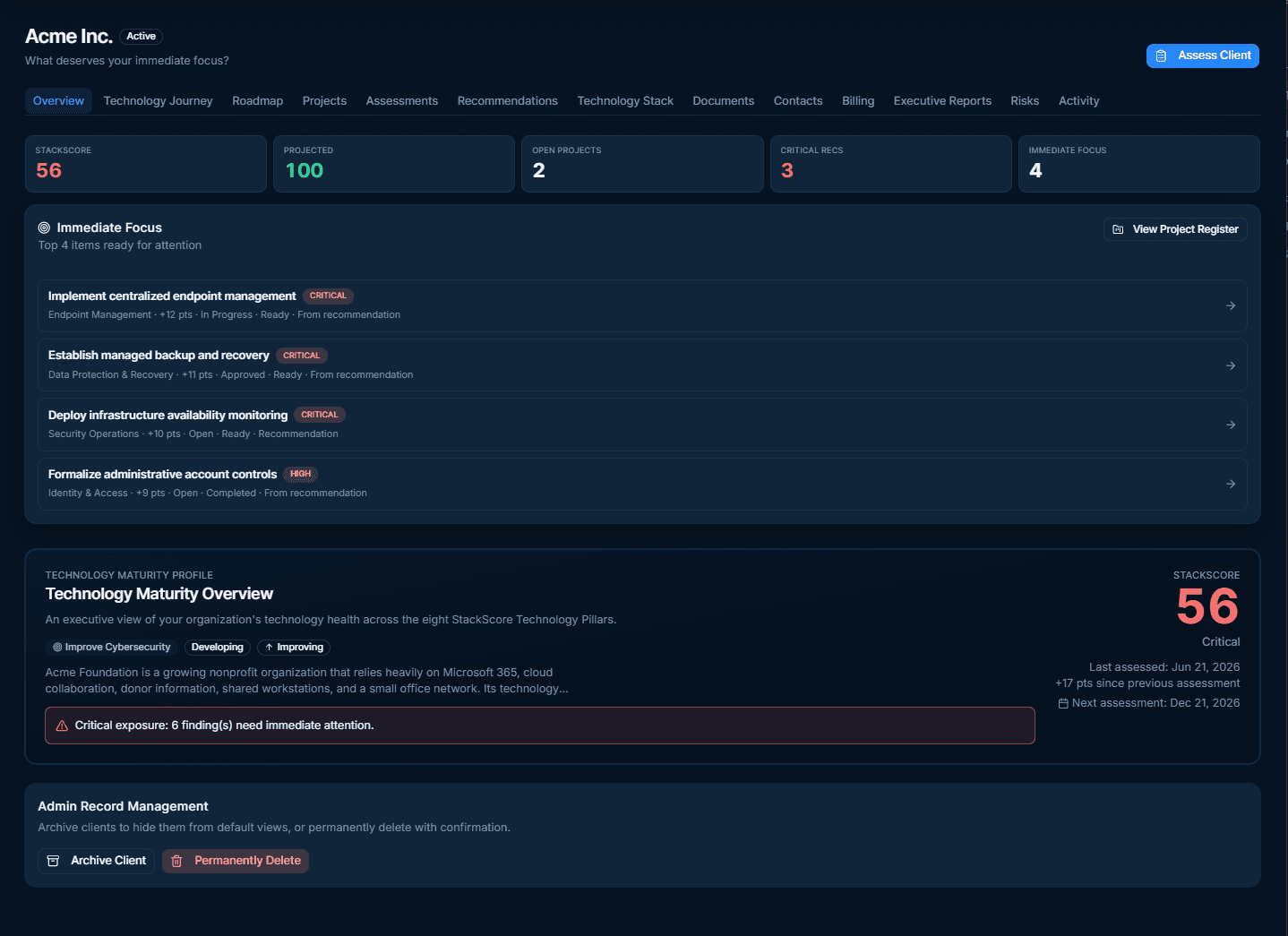Click the trash icon in Permanently Delete
This screenshot has width=1288, height=936.
point(176,861)
